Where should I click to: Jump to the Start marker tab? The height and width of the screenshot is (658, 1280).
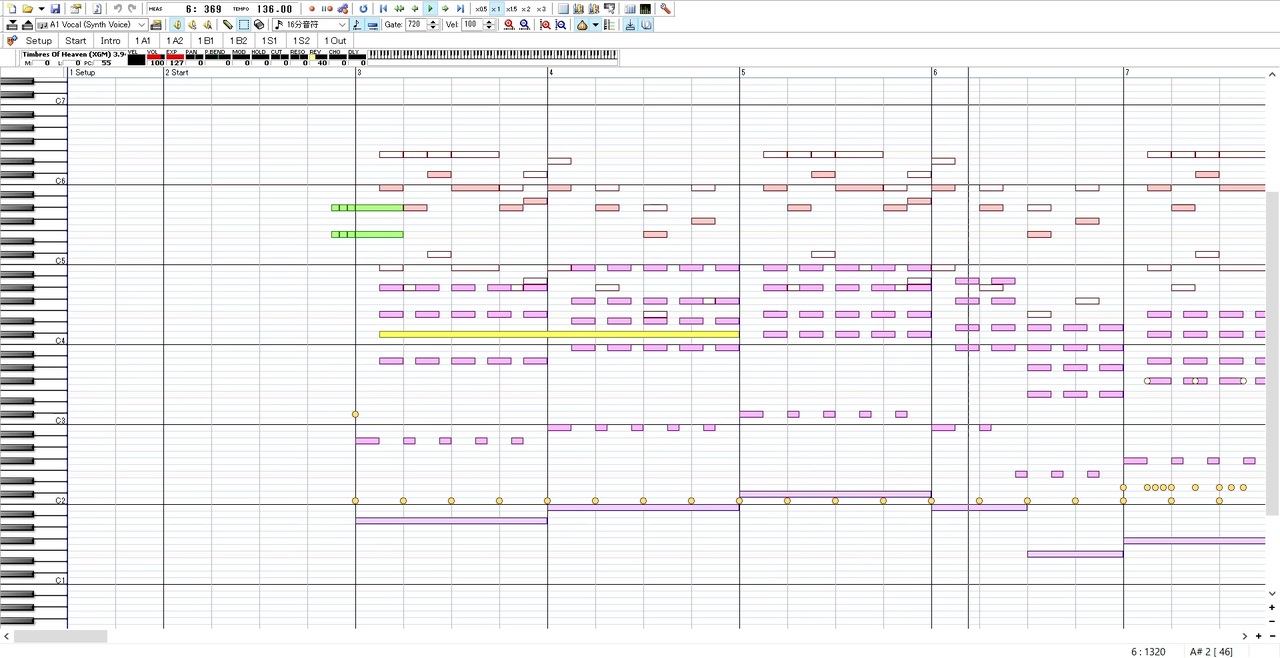(76, 41)
